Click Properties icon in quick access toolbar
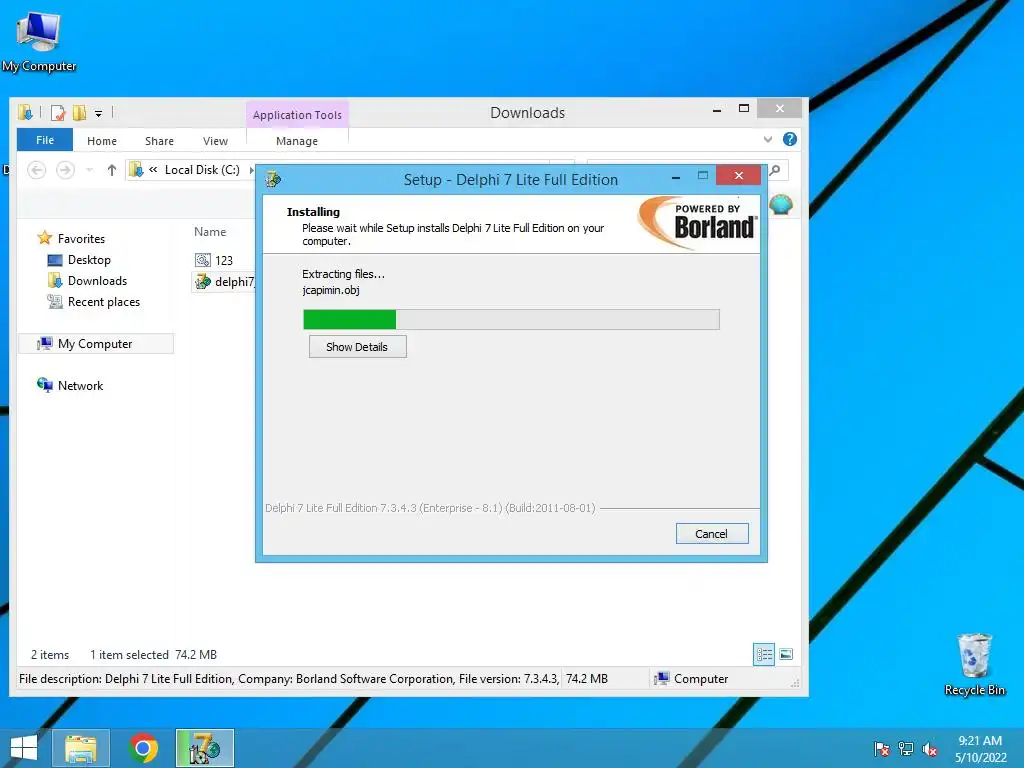Viewport: 1024px width, 768px height. 58,113
